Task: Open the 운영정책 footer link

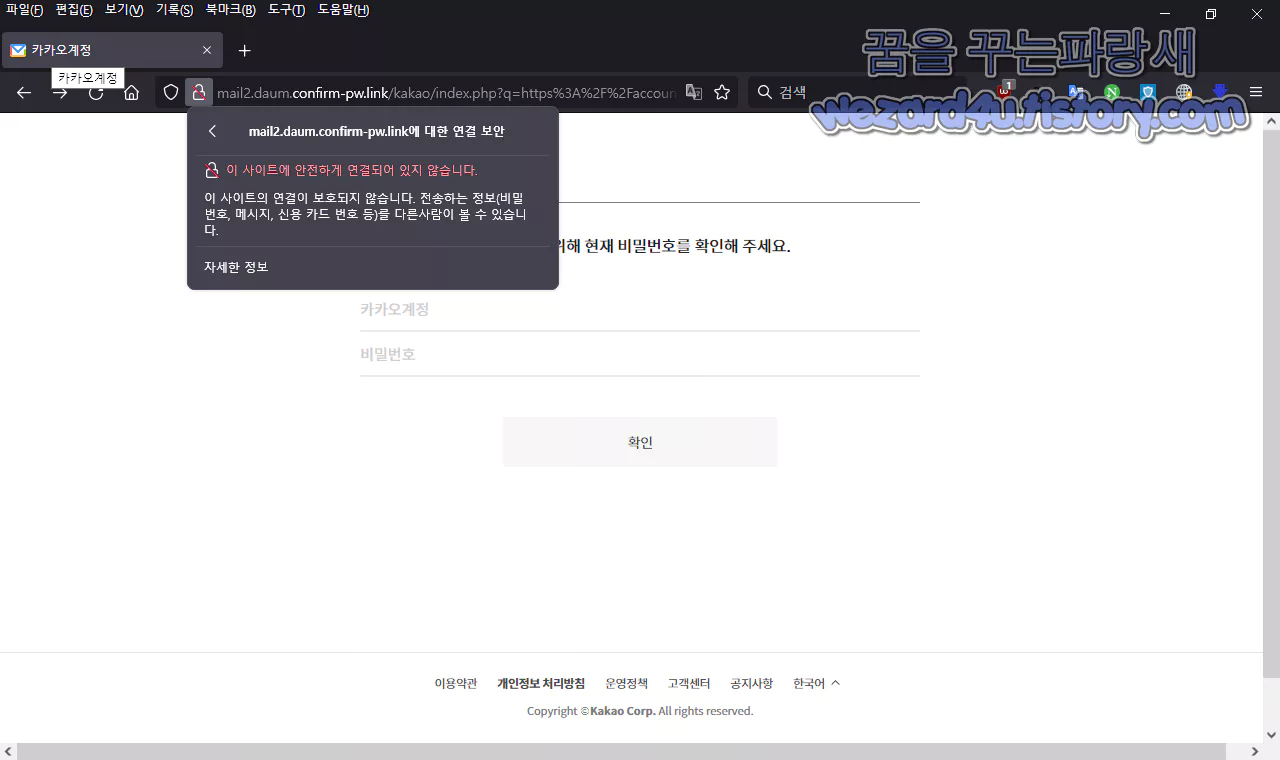Action: 627,684
